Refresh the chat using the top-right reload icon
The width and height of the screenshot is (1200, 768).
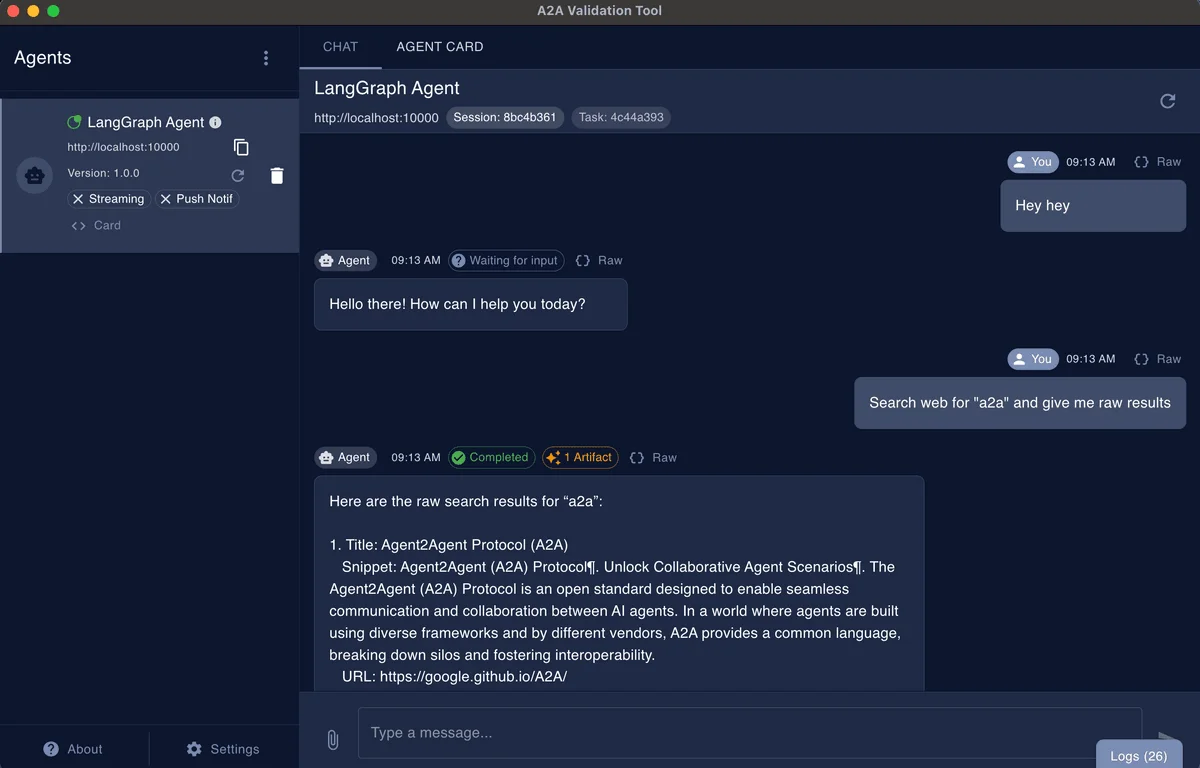tap(1167, 101)
